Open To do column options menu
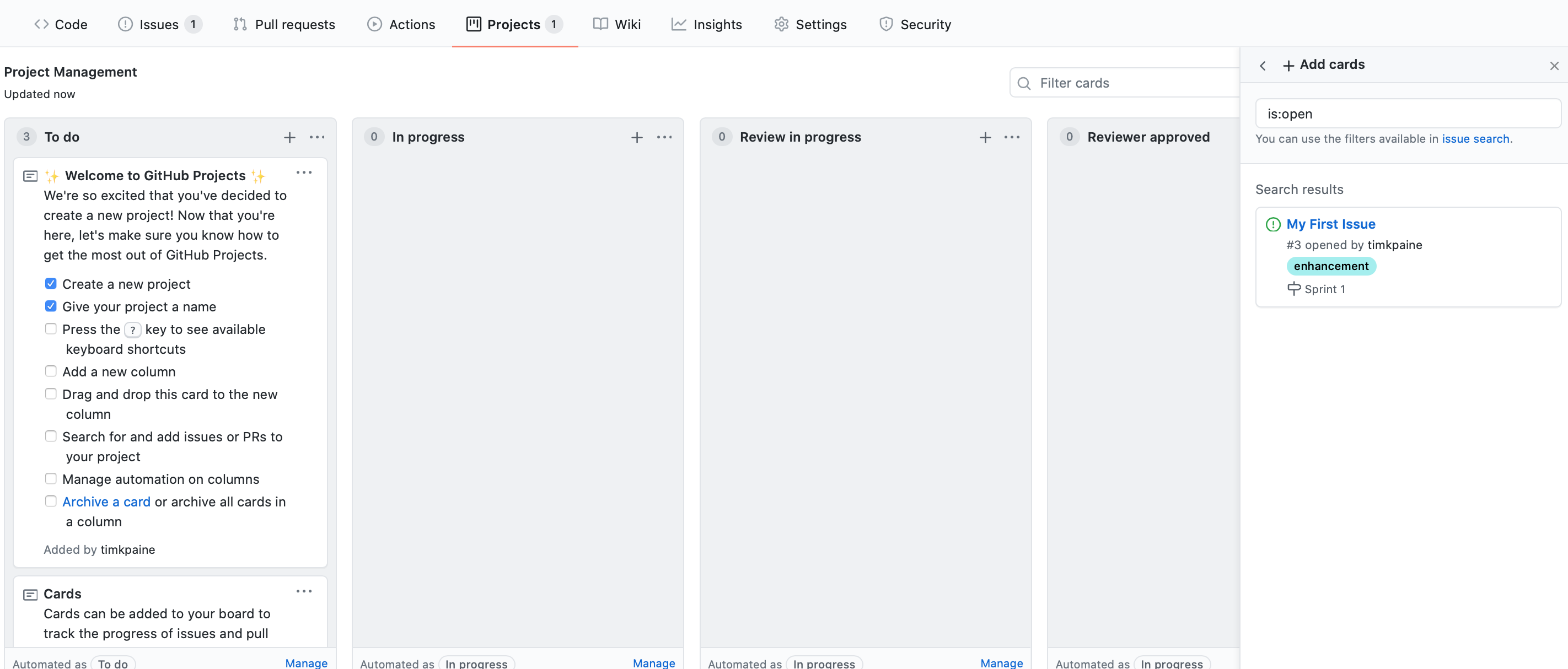 tap(317, 137)
